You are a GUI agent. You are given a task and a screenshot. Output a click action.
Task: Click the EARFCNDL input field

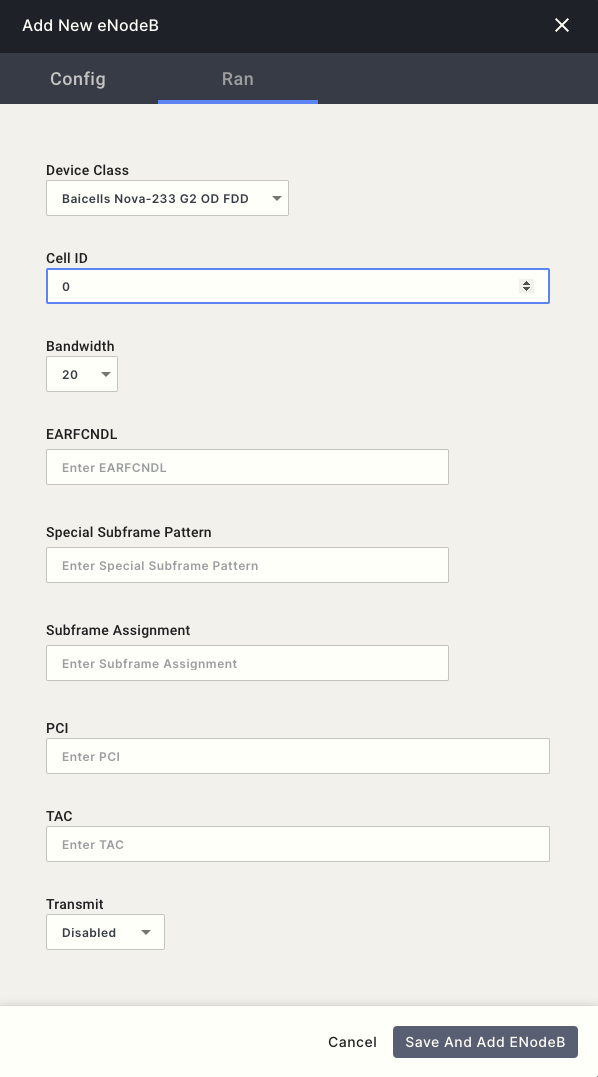247,467
